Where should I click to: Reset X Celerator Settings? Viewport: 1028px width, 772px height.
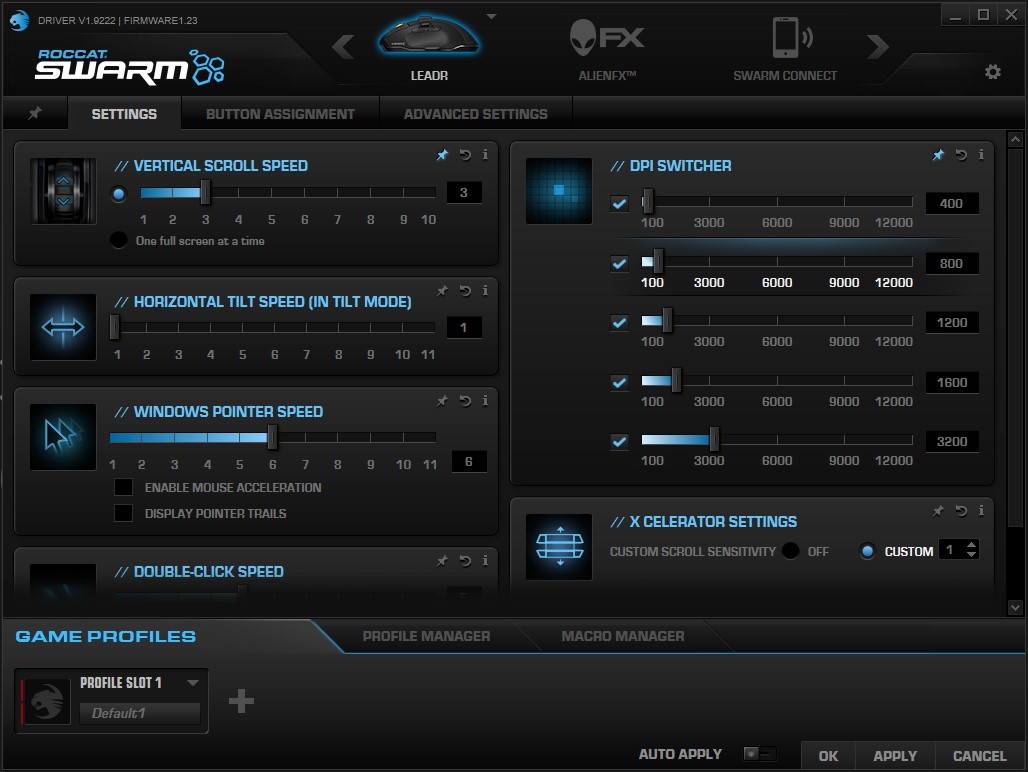(x=960, y=511)
